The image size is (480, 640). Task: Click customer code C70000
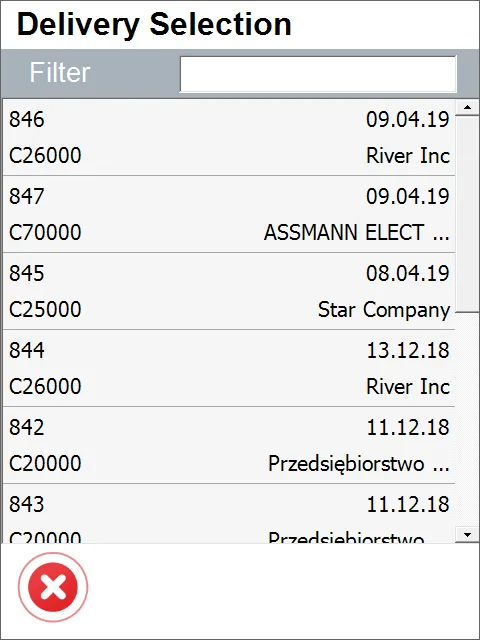pyautogui.click(x=45, y=232)
